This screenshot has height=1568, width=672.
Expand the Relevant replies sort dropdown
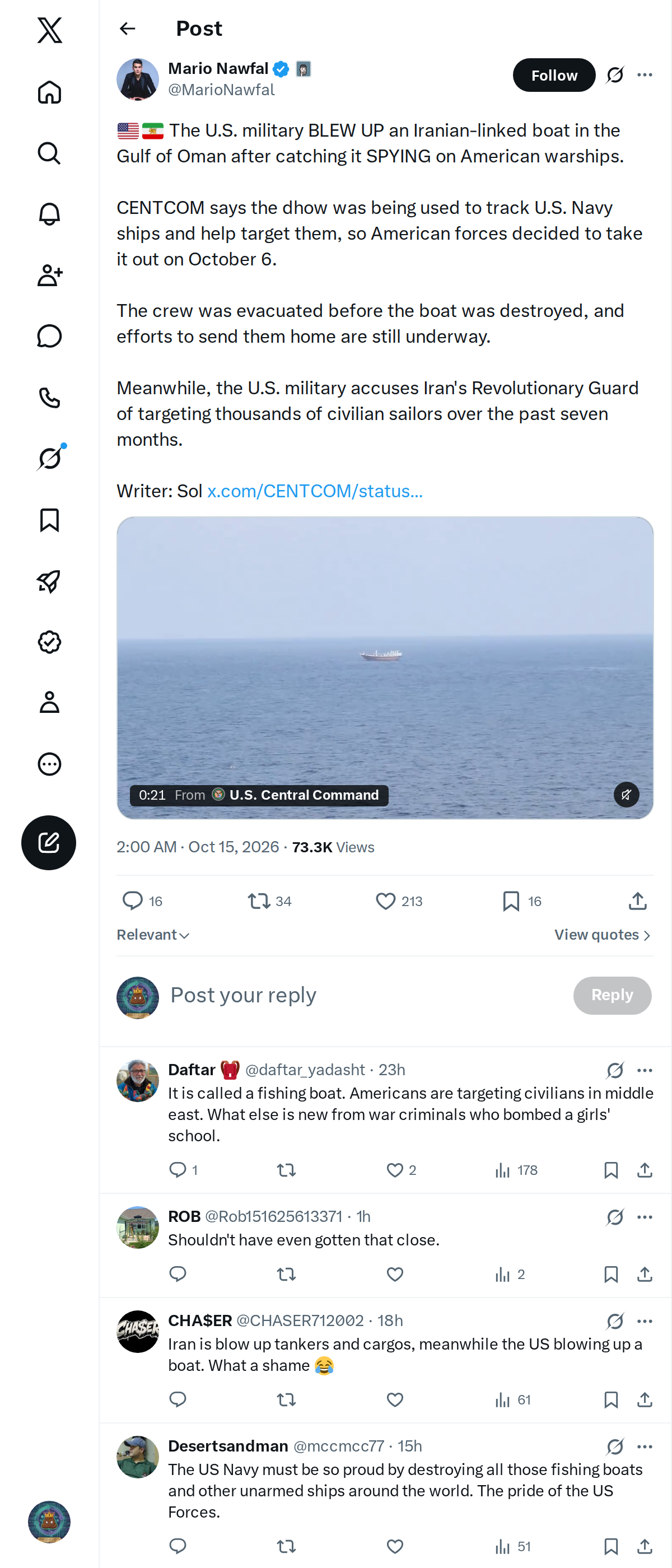[153, 934]
